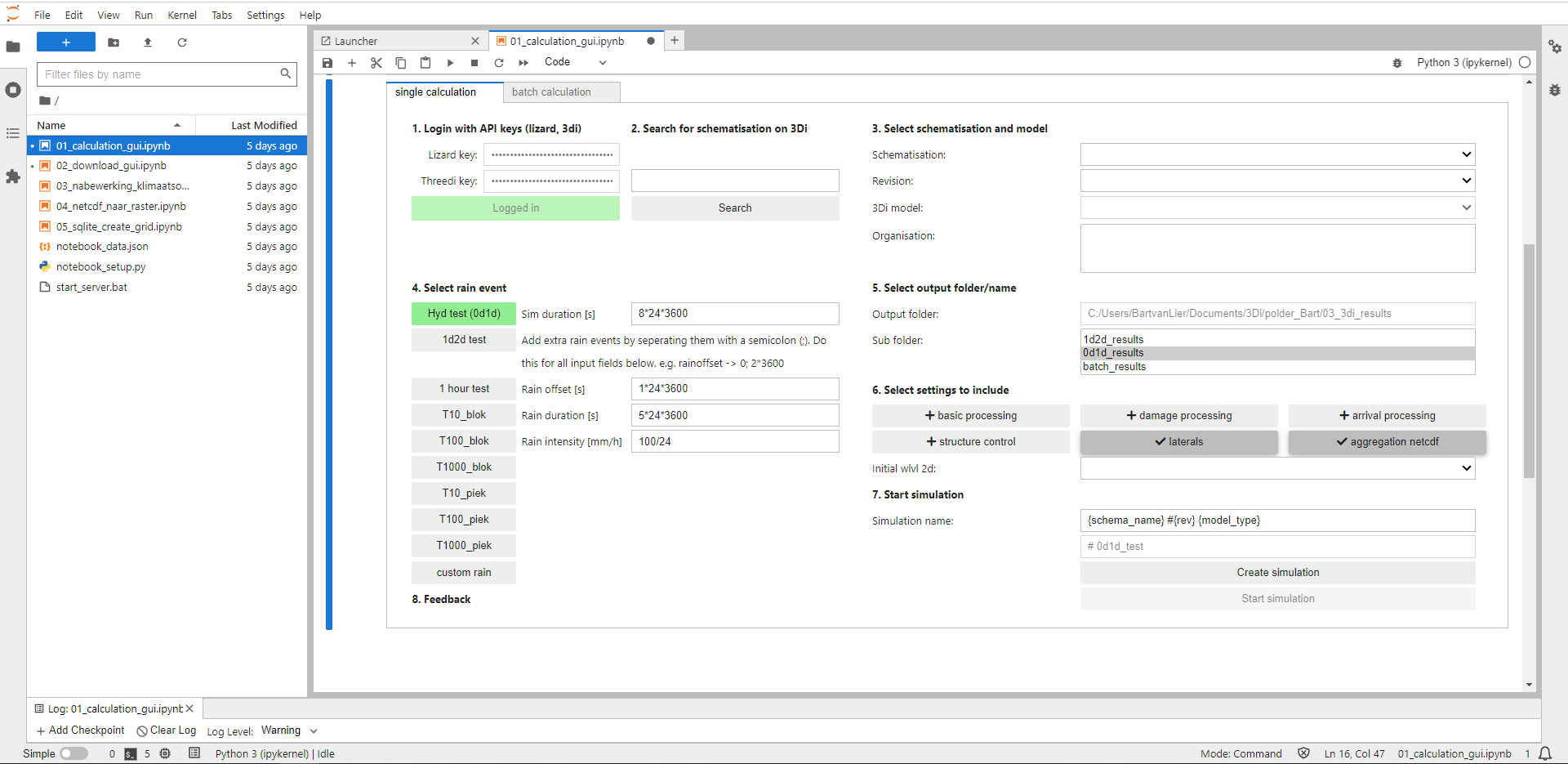
Task: Restart the kernel
Action: pyautogui.click(x=499, y=63)
